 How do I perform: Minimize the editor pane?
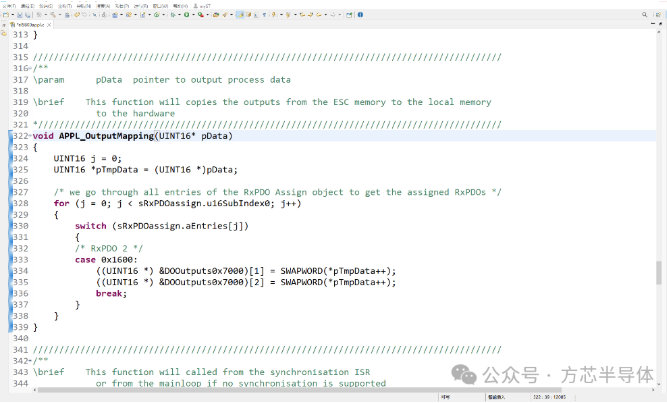pos(653,24)
